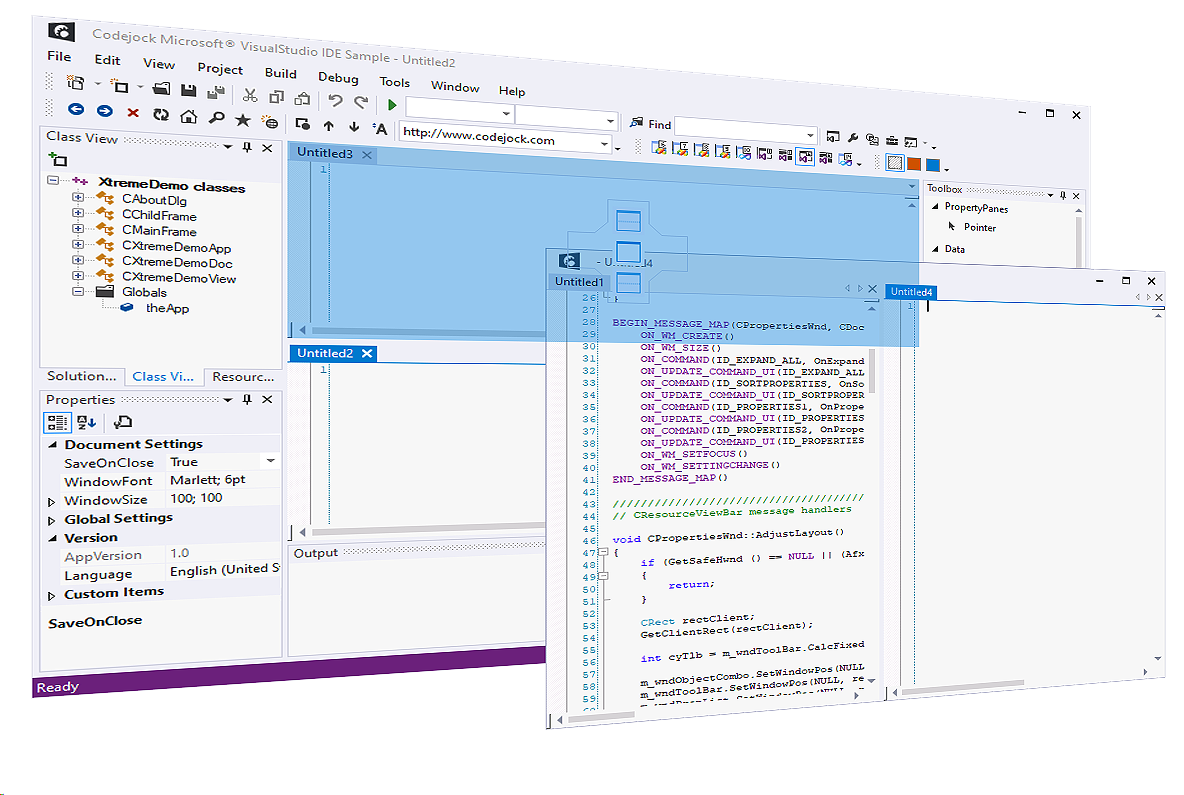Close the Untitled3 document tab
The height and width of the screenshot is (795, 1184).
367,155
